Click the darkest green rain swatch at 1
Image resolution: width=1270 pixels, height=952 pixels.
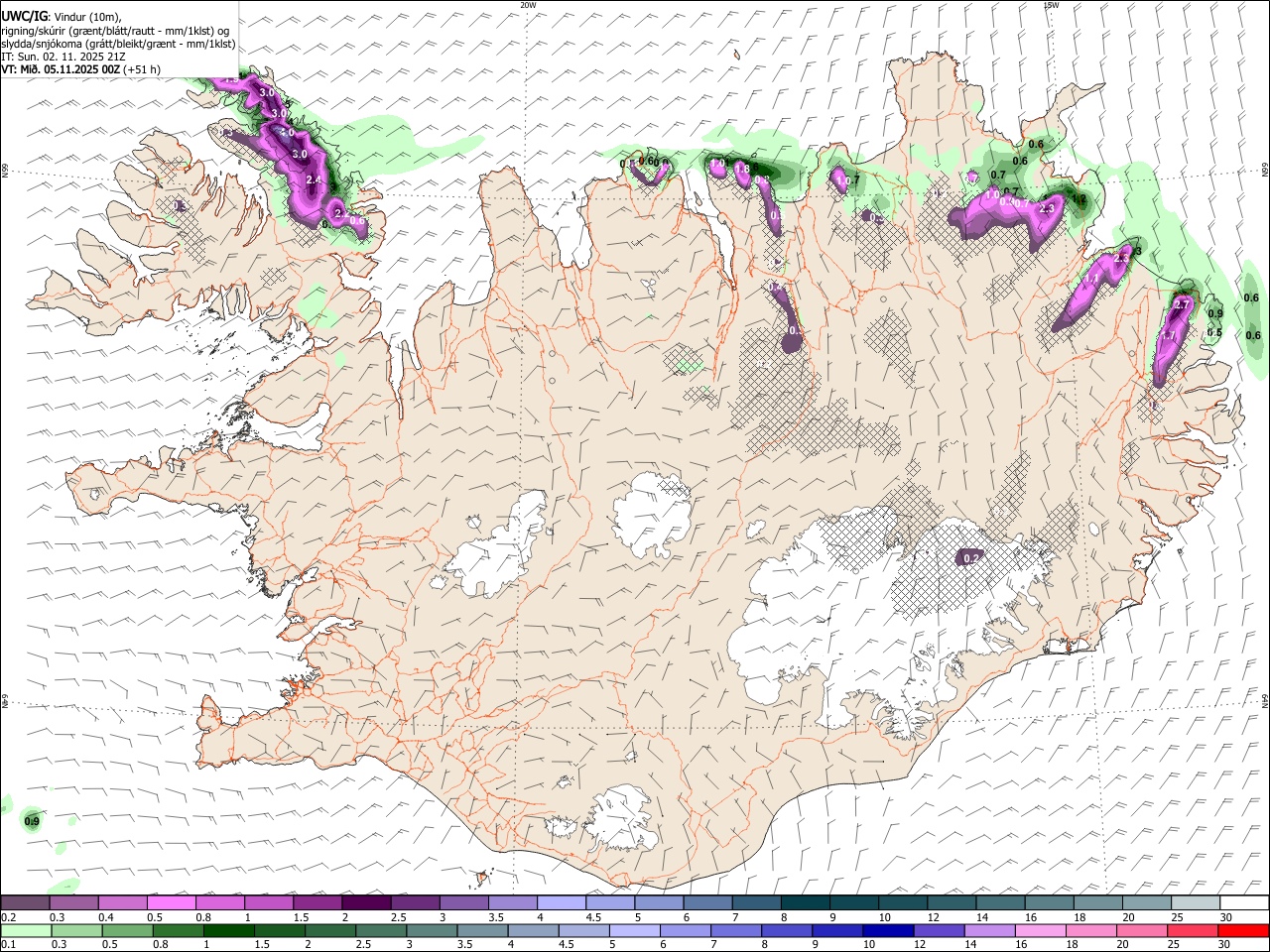[229, 930]
